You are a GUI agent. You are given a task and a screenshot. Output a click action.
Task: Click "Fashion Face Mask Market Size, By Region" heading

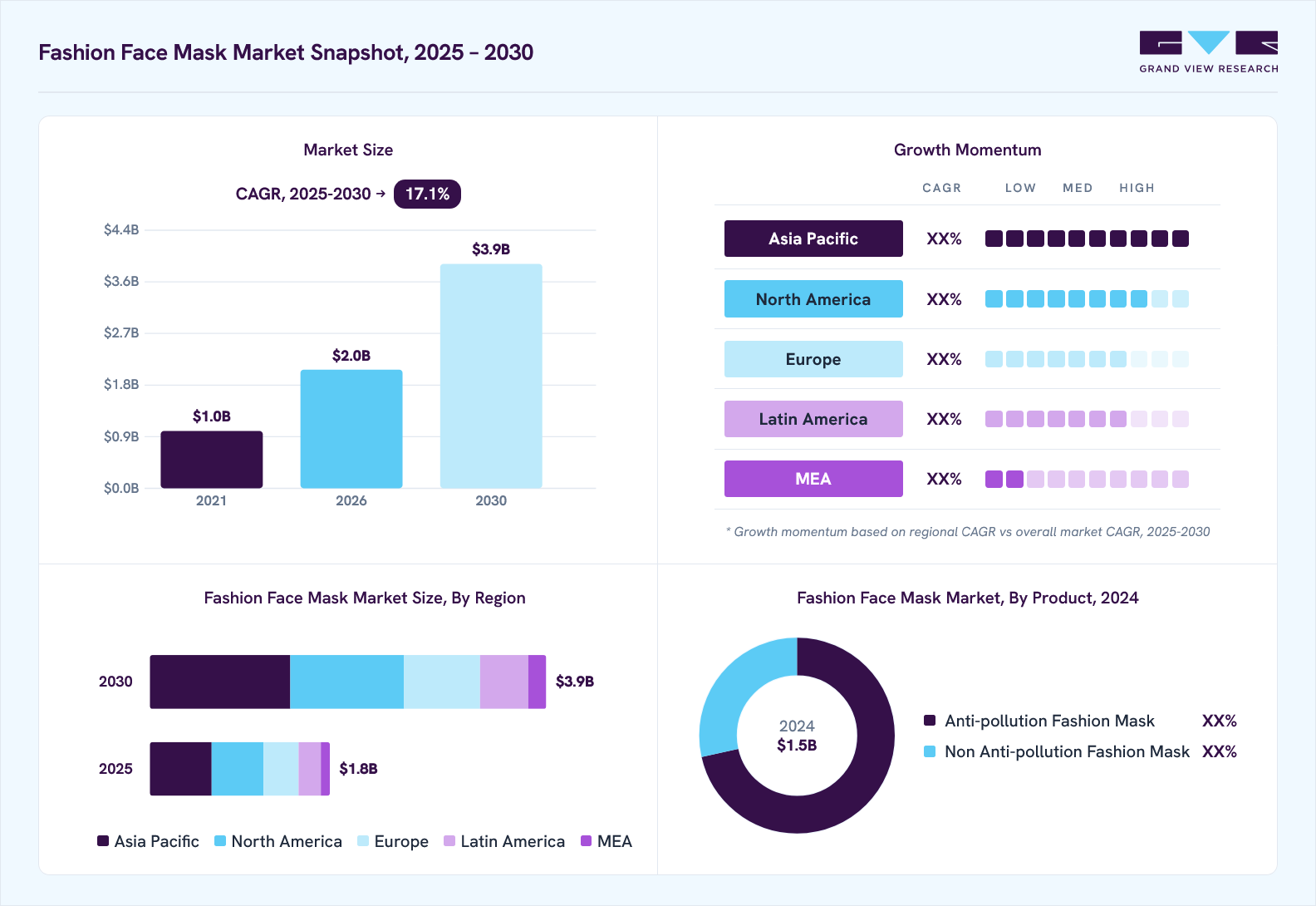click(x=365, y=598)
